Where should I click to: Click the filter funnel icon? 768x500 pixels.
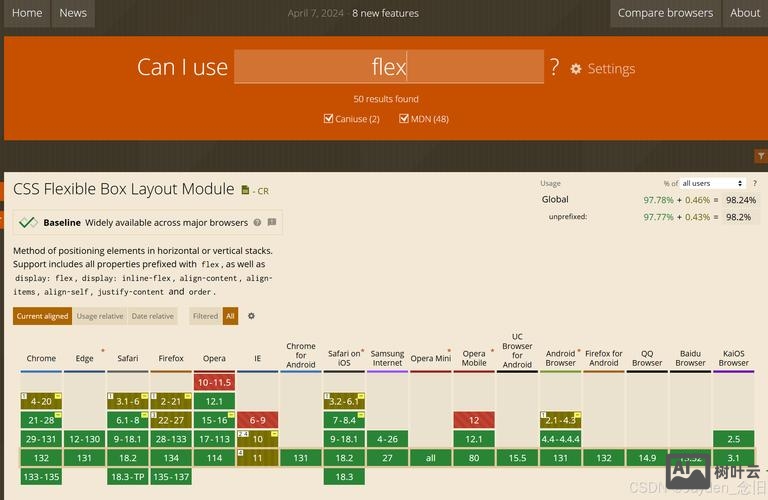point(760,156)
